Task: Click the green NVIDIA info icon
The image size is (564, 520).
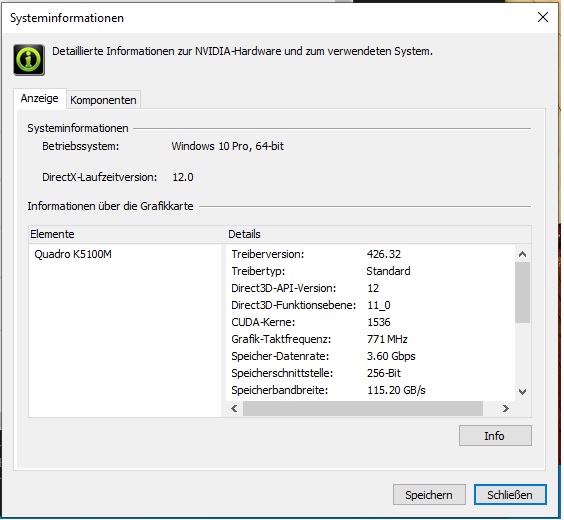Action: [29, 60]
